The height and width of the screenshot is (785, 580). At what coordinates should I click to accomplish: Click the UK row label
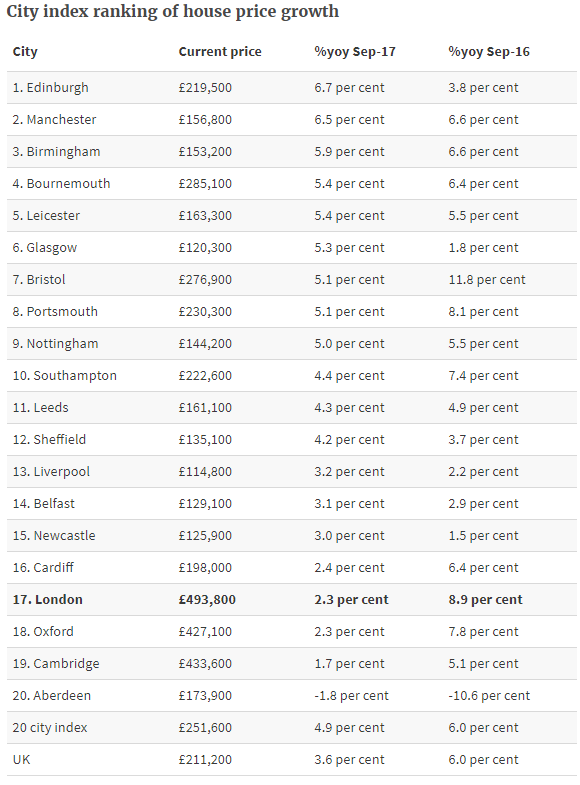coord(22,760)
